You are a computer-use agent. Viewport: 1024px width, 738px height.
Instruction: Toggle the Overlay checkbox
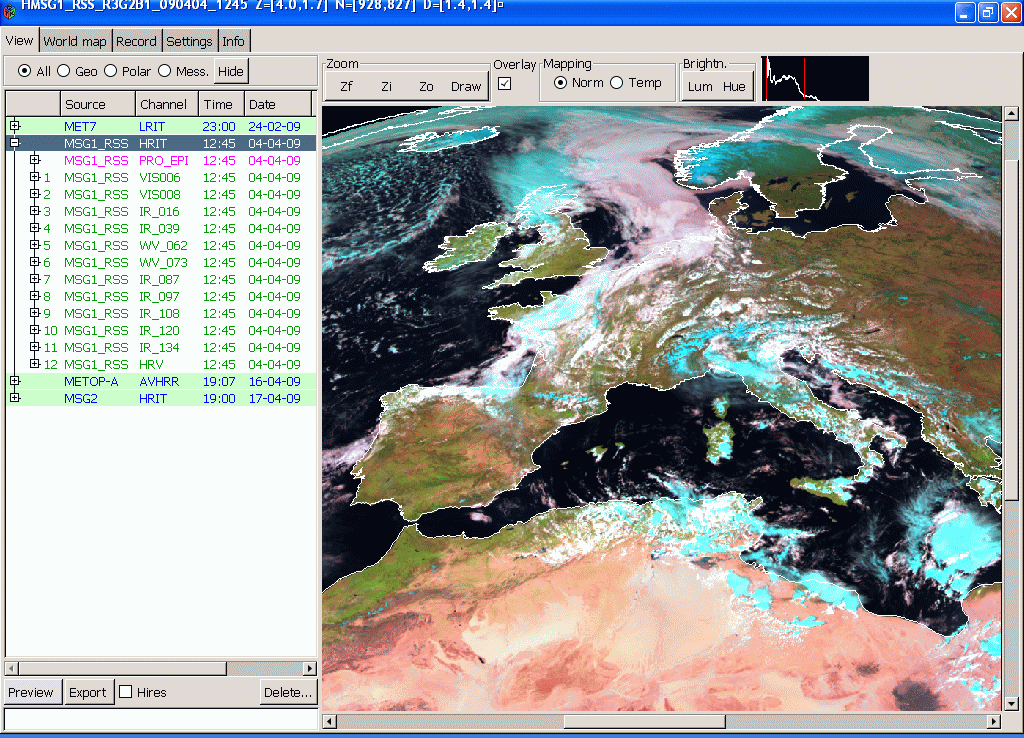pyautogui.click(x=505, y=84)
